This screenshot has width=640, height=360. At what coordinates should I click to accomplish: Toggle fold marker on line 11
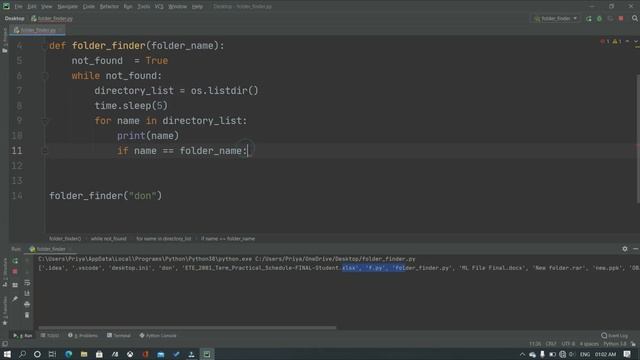(x=45, y=151)
